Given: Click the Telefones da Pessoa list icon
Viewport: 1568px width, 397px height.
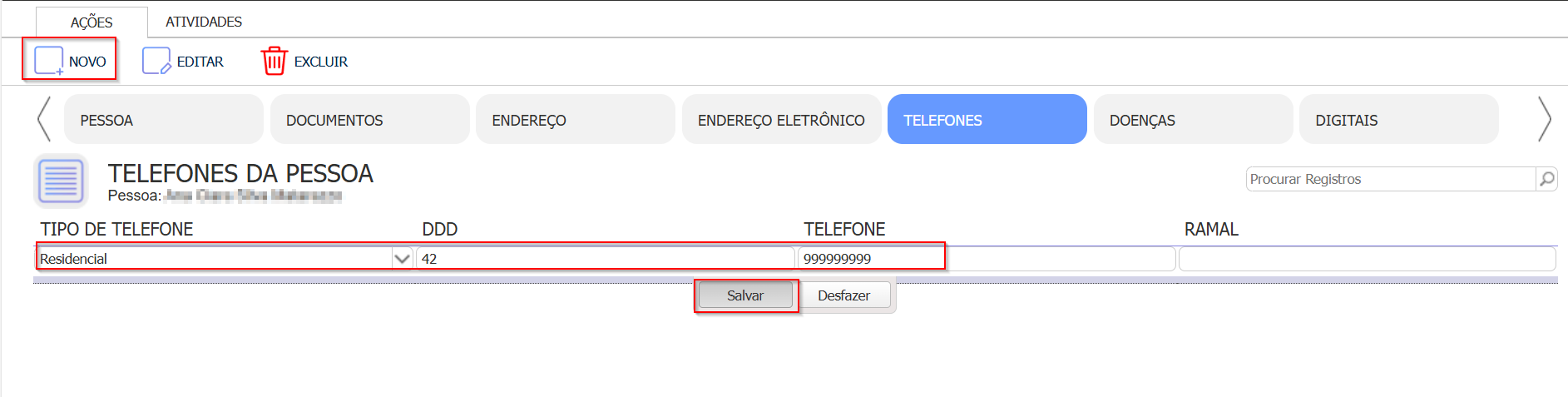Looking at the screenshot, I should pyautogui.click(x=62, y=181).
